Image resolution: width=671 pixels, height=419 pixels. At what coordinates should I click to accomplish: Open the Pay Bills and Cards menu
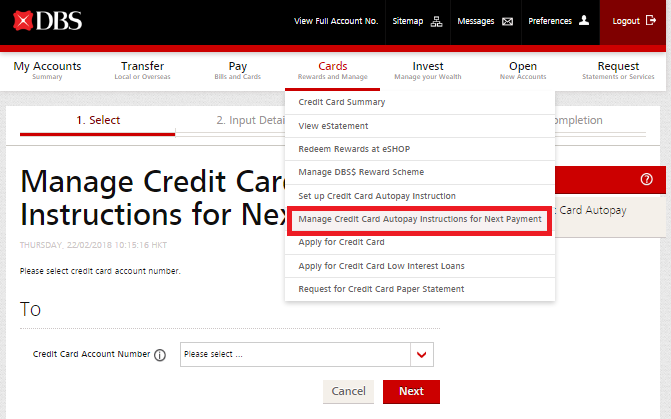point(237,70)
